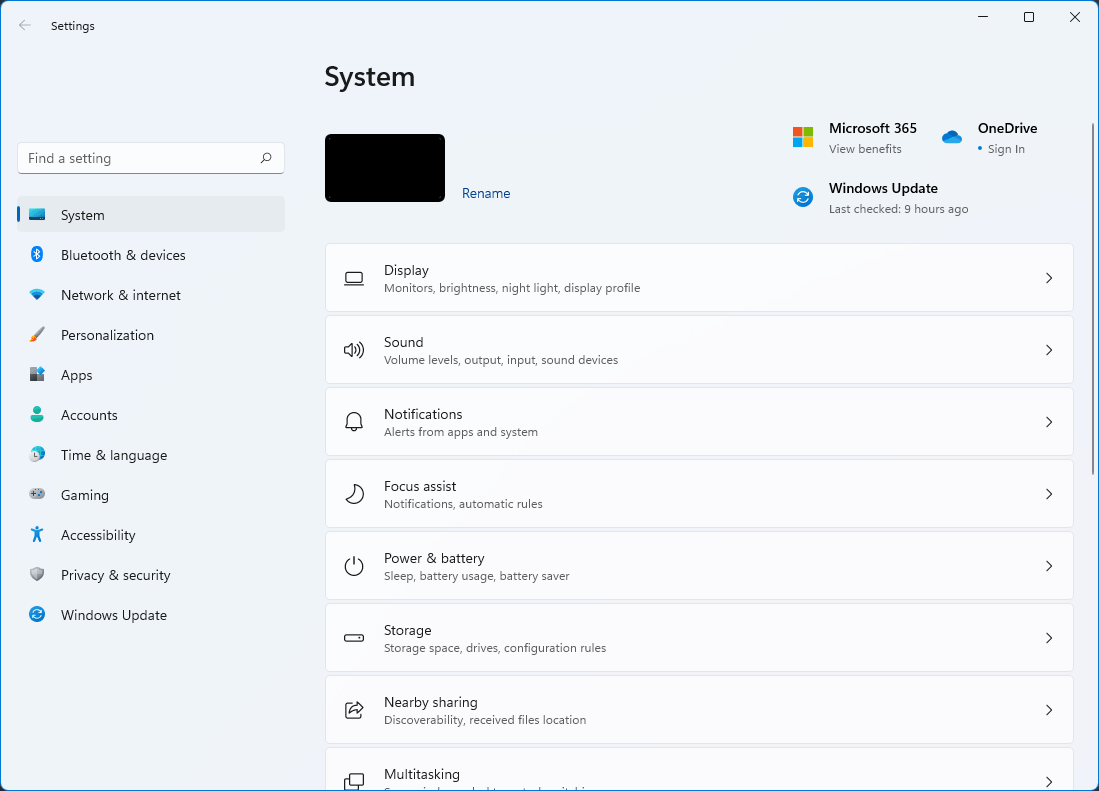Open Notifications via its right chevron
The image size is (1099, 791).
1048,422
